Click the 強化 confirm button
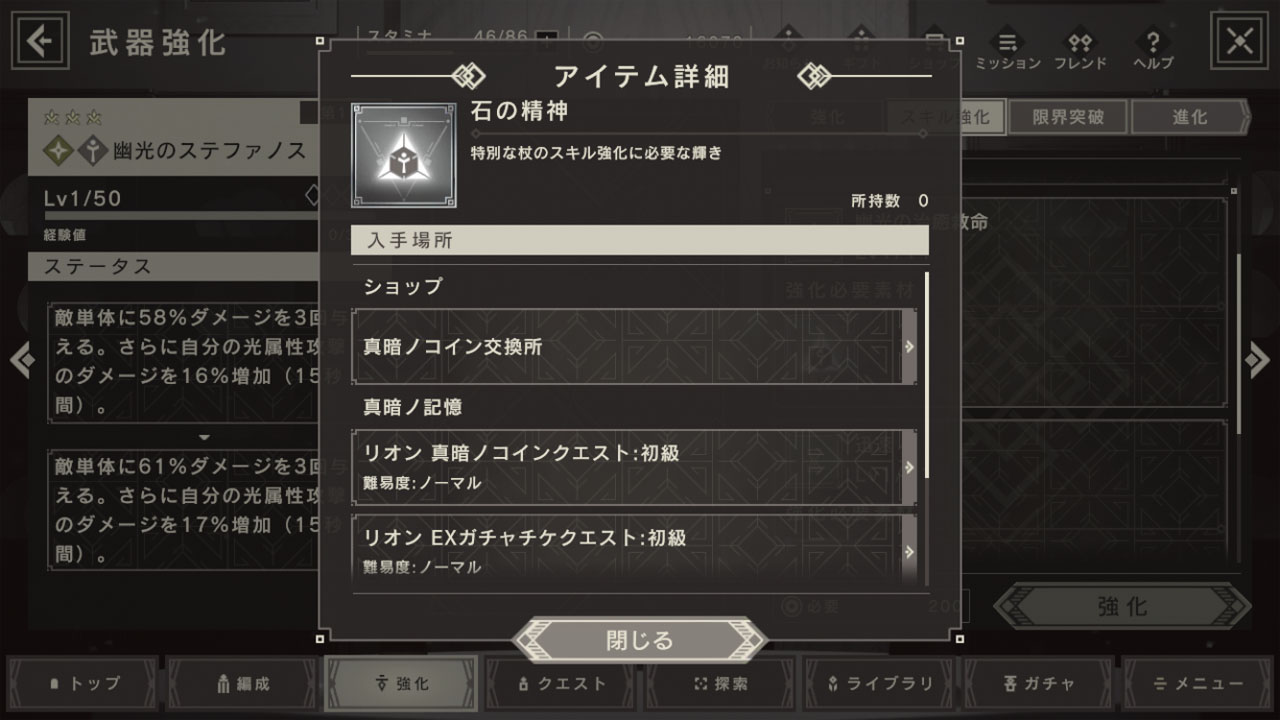Image resolution: width=1280 pixels, height=720 pixels. [1122, 606]
